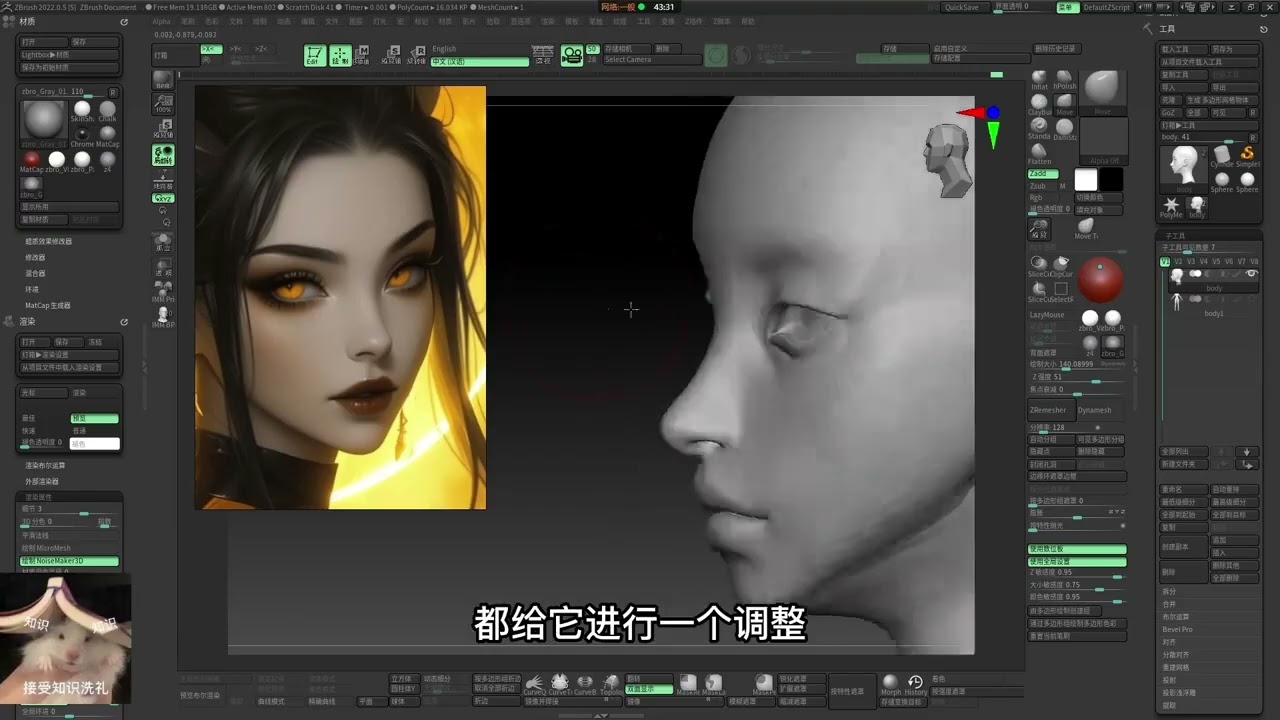The width and height of the screenshot is (1280, 720).
Task: Expand the 拆分 subtool section
Action: point(1169,591)
